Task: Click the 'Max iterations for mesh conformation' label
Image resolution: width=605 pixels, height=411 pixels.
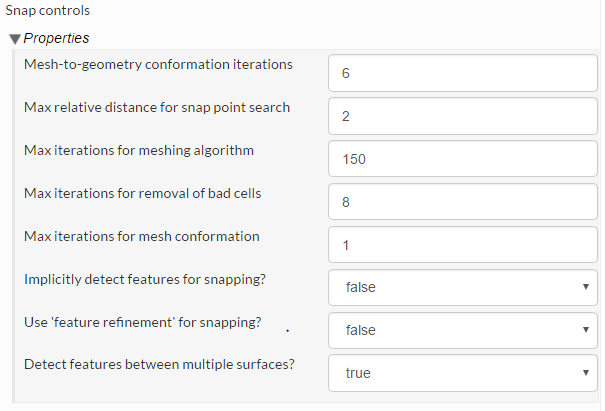Action: [142, 236]
